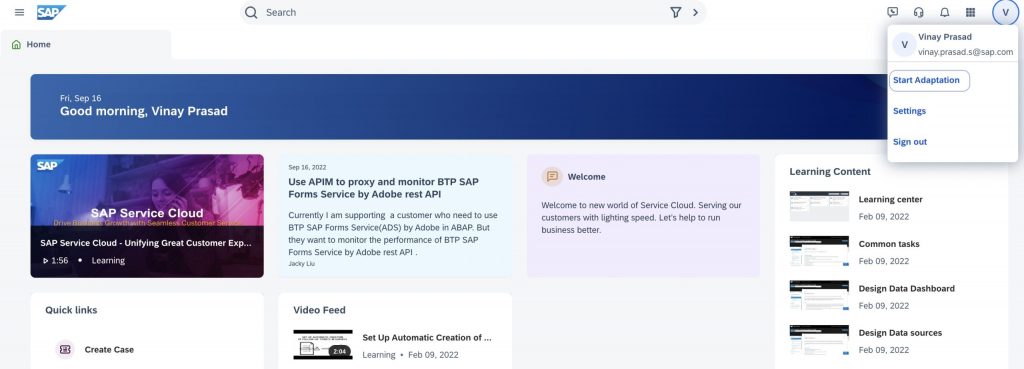The height and width of the screenshot is (369, 1024).
Task: Open notifications bell
Action: point(944,12)
